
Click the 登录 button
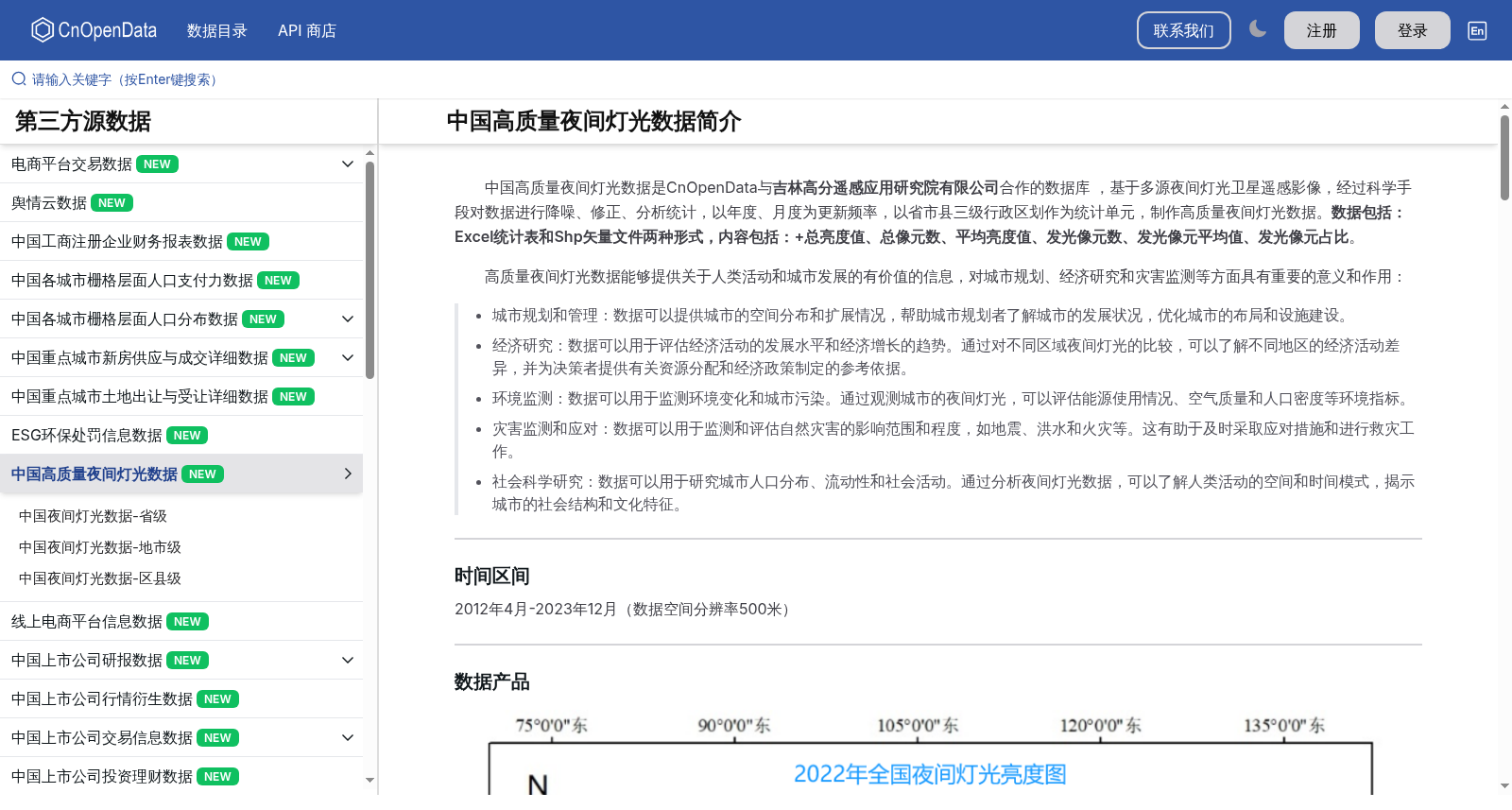(x=1413, y=30)
